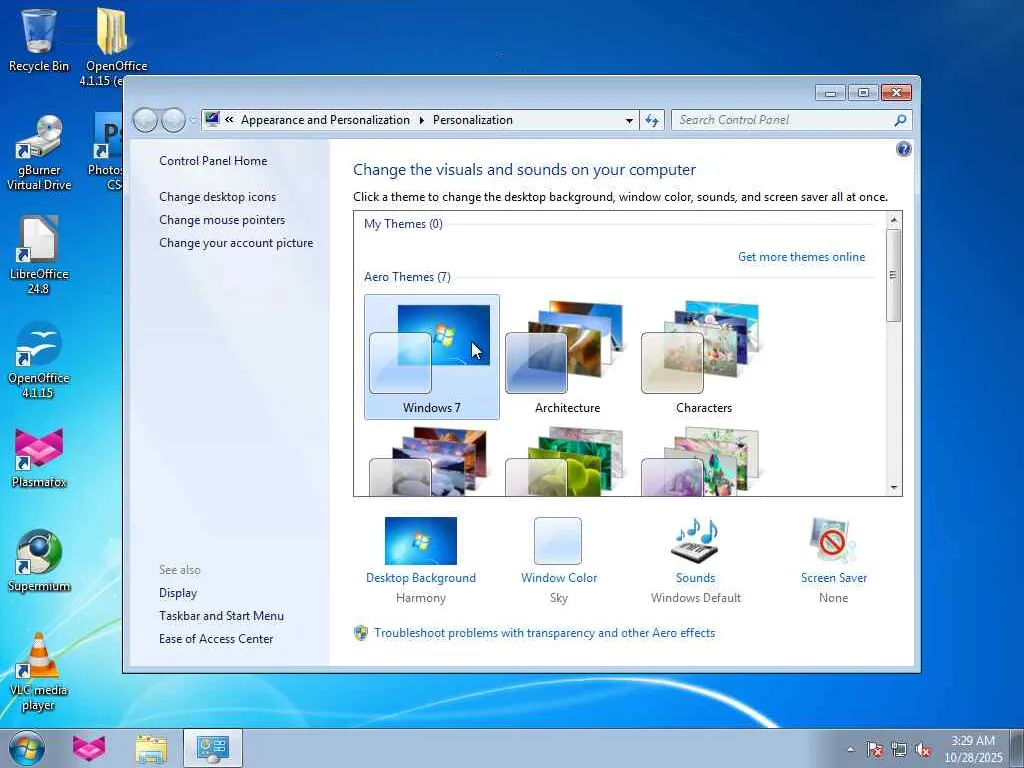Click the themes list scroll down arrow
The height and width of the screenshot is (768, 1024).
894,487
